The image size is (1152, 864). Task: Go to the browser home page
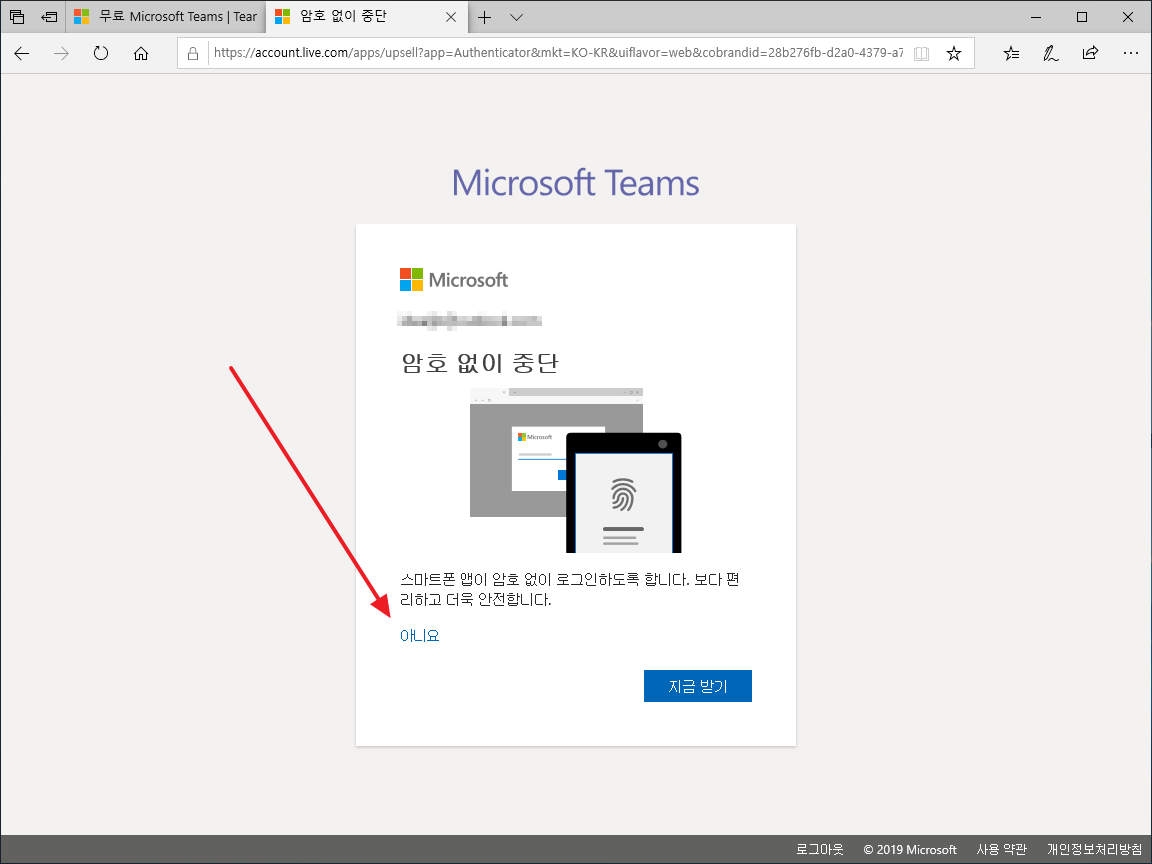(141, 53)
